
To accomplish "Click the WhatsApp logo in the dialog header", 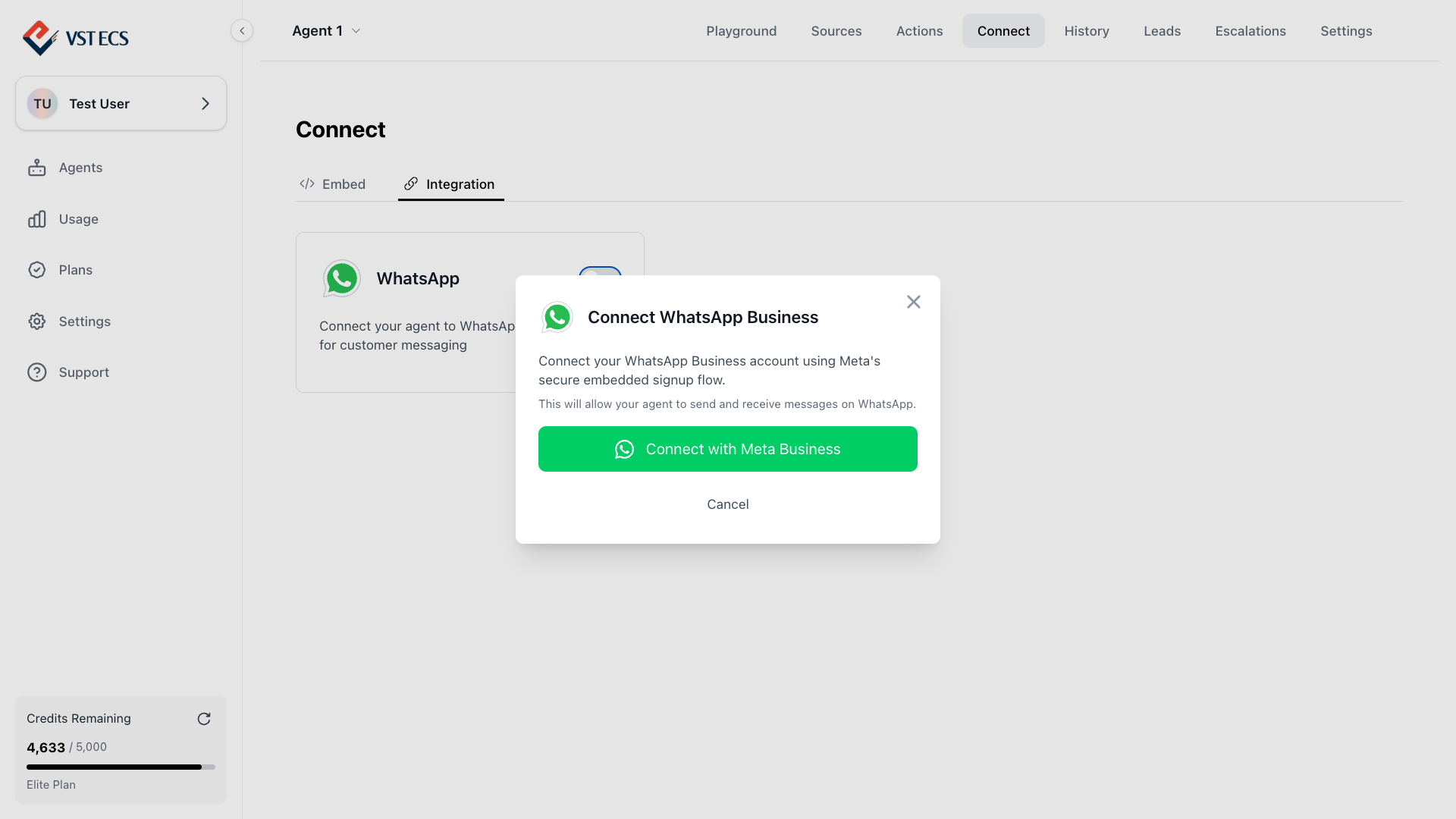I will pyautogui.click(x=557, y=317).
